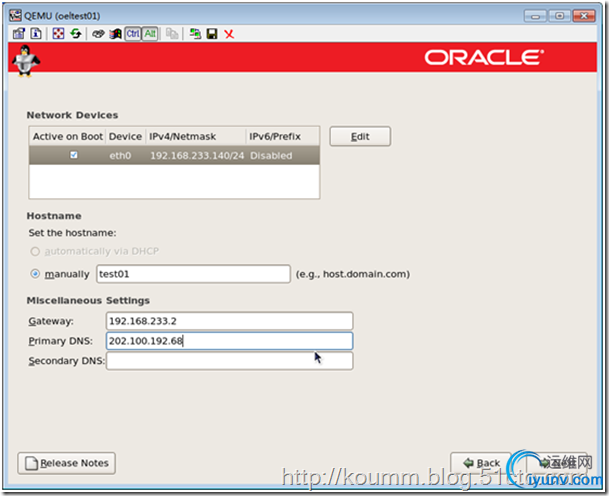This screenshot has width=609, height=496.
Task: Select the manually hostname radio button
Action: (x=35, y=274)
